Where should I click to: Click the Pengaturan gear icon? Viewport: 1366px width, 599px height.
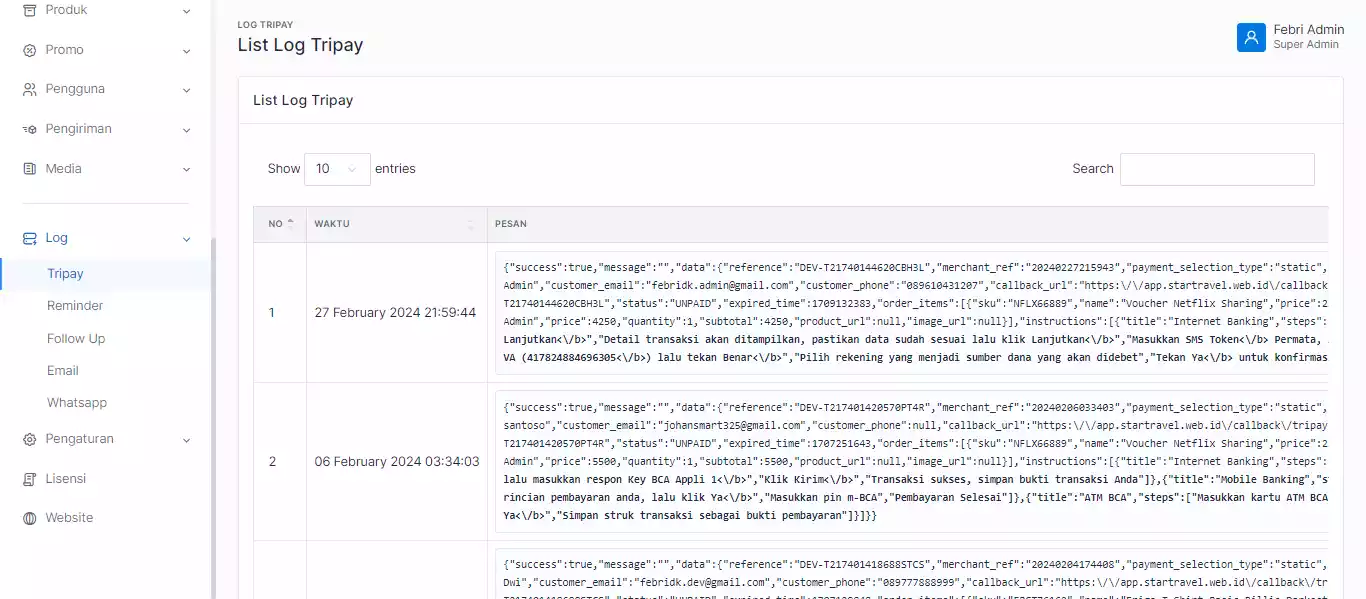[x=29, y=439]
